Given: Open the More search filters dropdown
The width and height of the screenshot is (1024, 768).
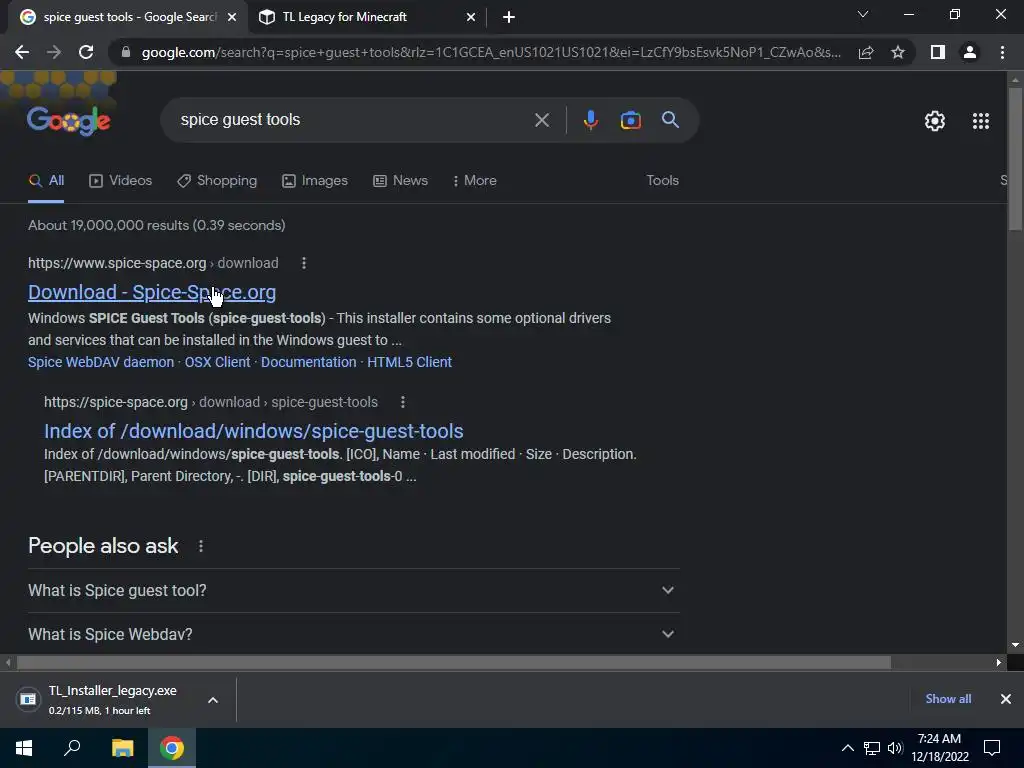Looking at the screenshot, I should pyautogui.click(x=474, y=180).
